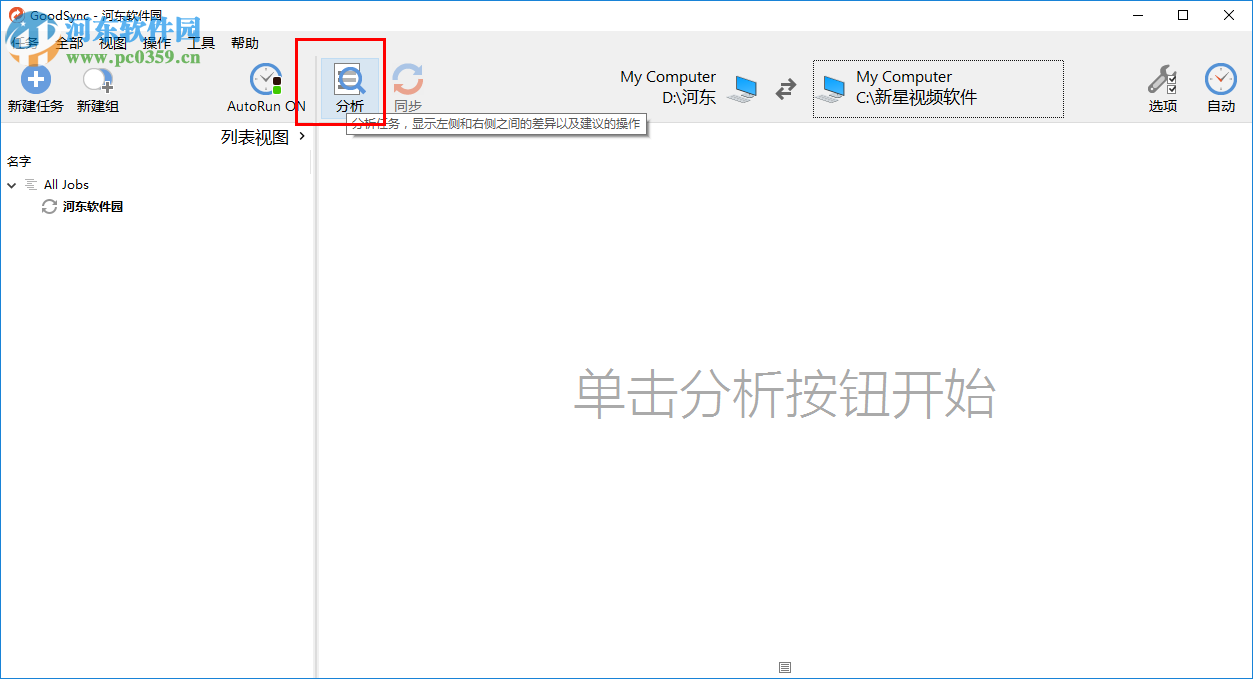
Task: Open settings via the 选项 wrench icon
Action: click(1162, 80)
